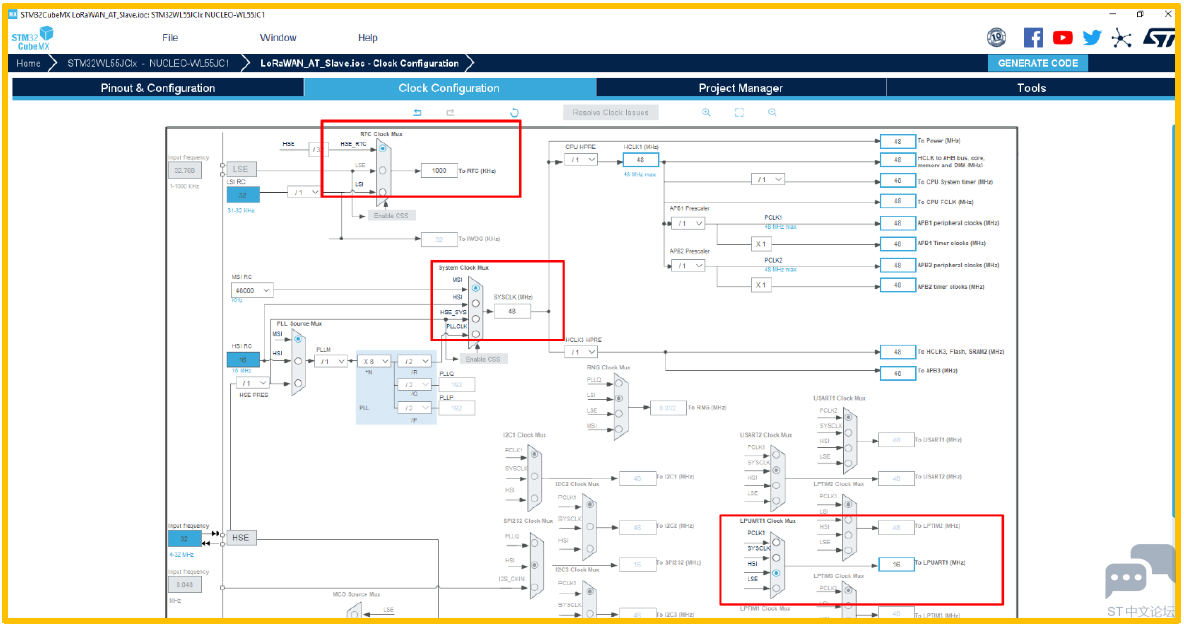Click the LSI RC 32 block
This screenshot has height=627, width=1184.
[x=243, y=195]
